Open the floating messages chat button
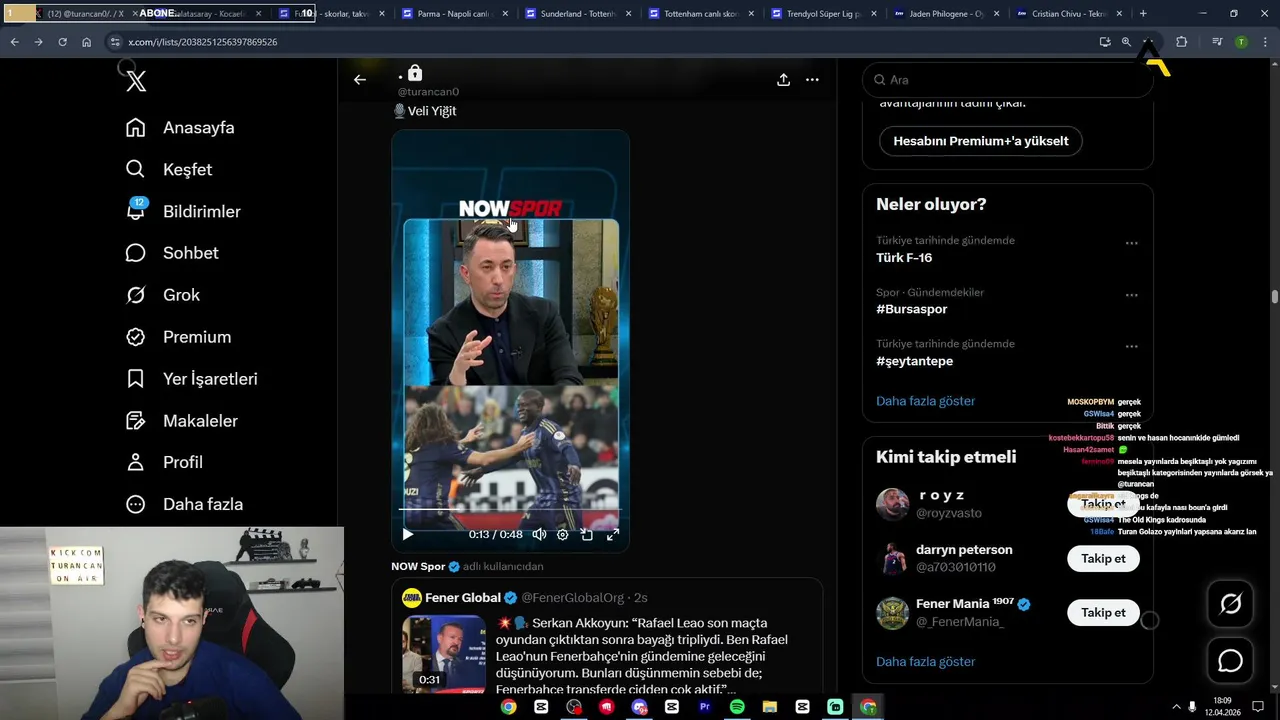 (1230, 661)
